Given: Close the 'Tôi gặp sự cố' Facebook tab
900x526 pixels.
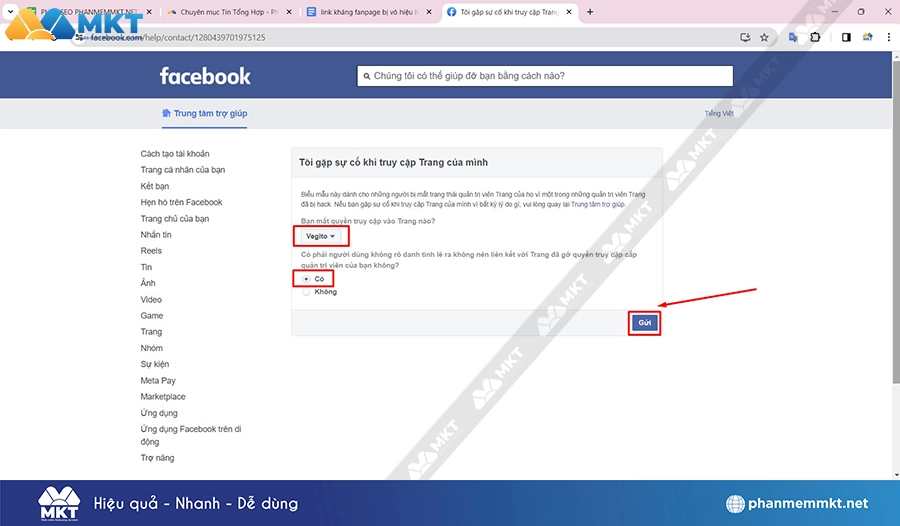Looking at the screenshot, I should 569,11.
